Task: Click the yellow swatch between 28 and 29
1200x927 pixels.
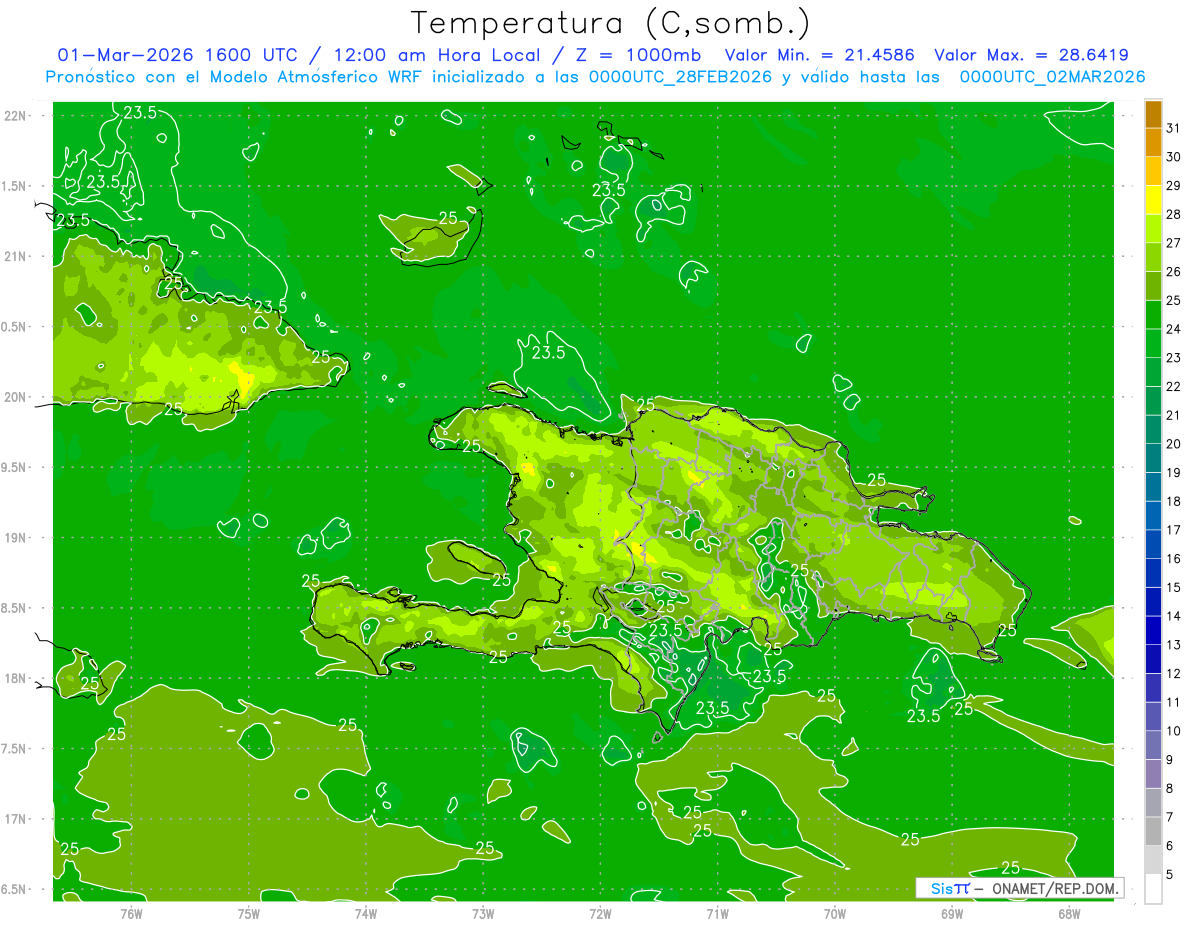Action: [x=1153, y=200]
